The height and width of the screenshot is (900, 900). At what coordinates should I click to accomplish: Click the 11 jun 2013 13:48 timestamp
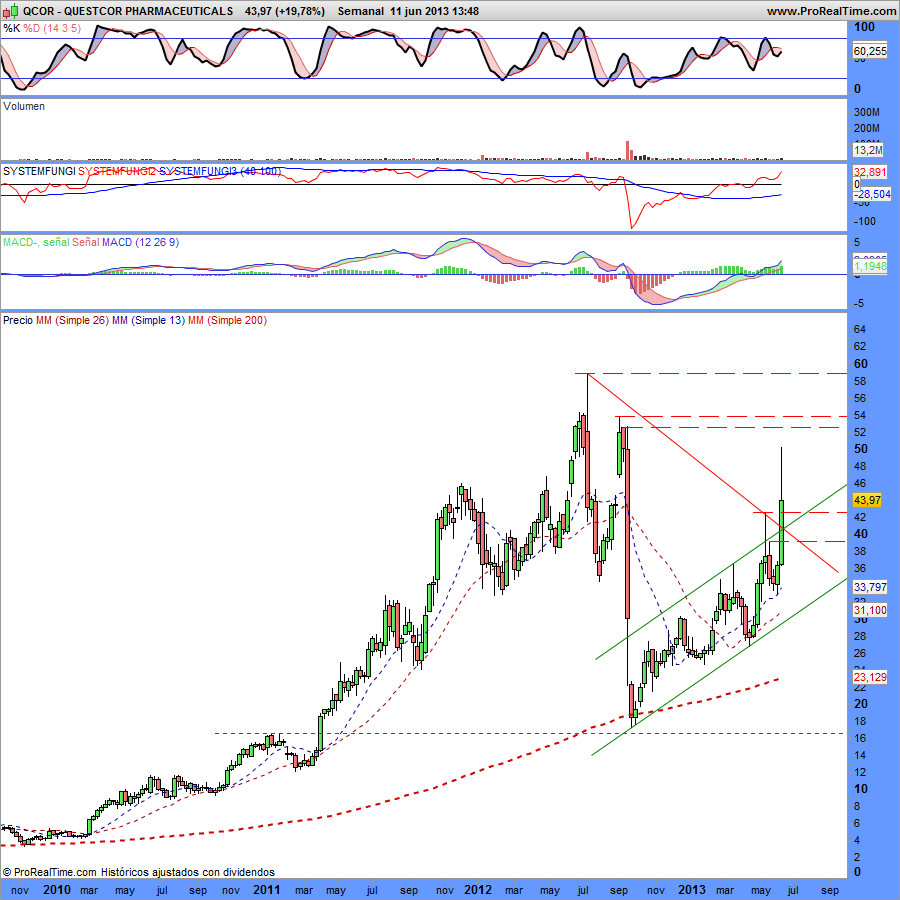(434, 11)
